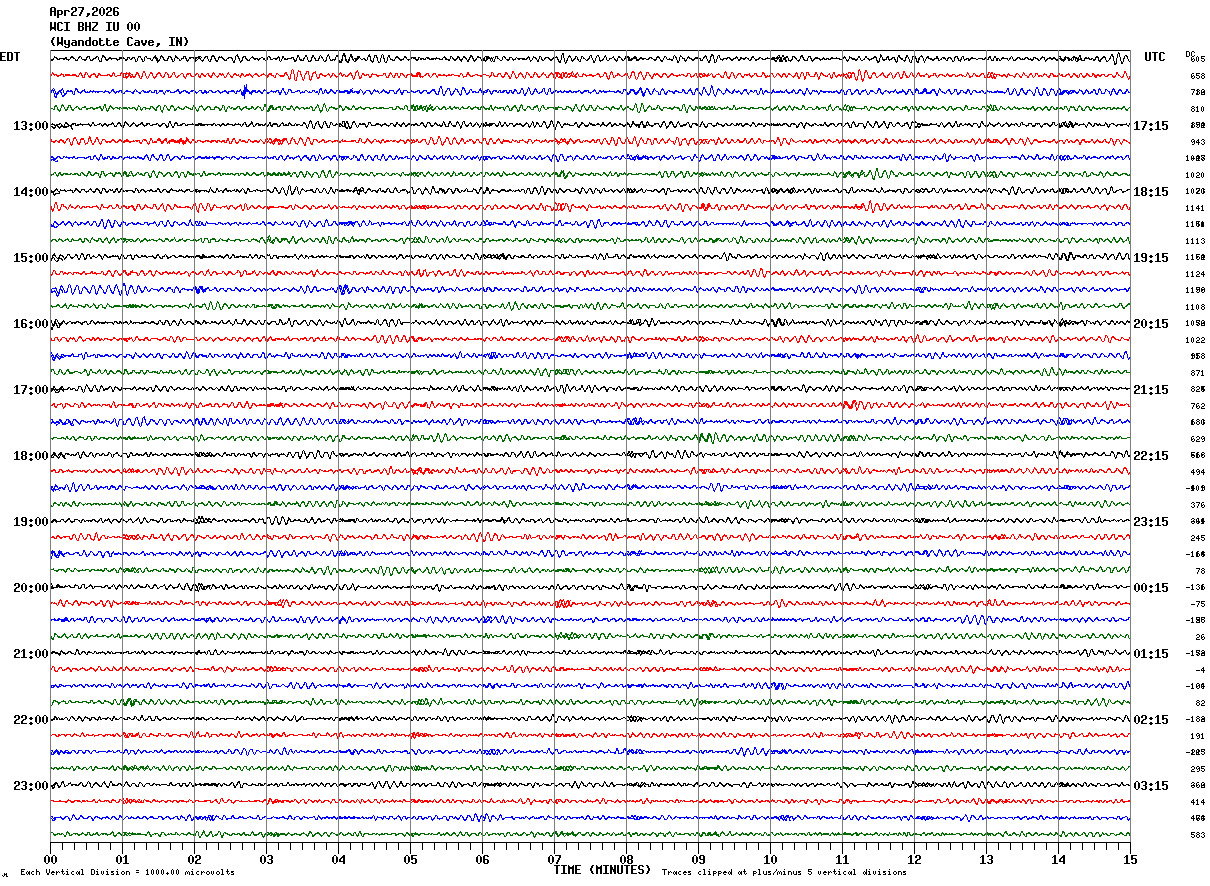Screen dimensions: 1210x886
Task: Click DC offset value 494
Action: pyautogui.click(x=1197, y=472)
